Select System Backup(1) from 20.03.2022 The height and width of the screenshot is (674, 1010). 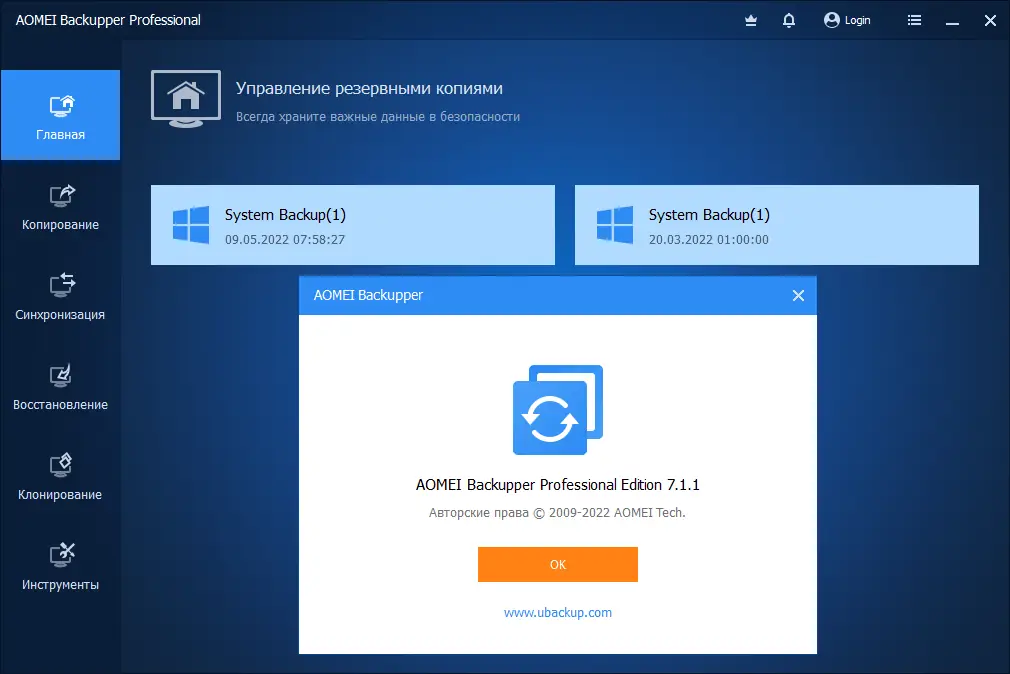tap(776, 225)
